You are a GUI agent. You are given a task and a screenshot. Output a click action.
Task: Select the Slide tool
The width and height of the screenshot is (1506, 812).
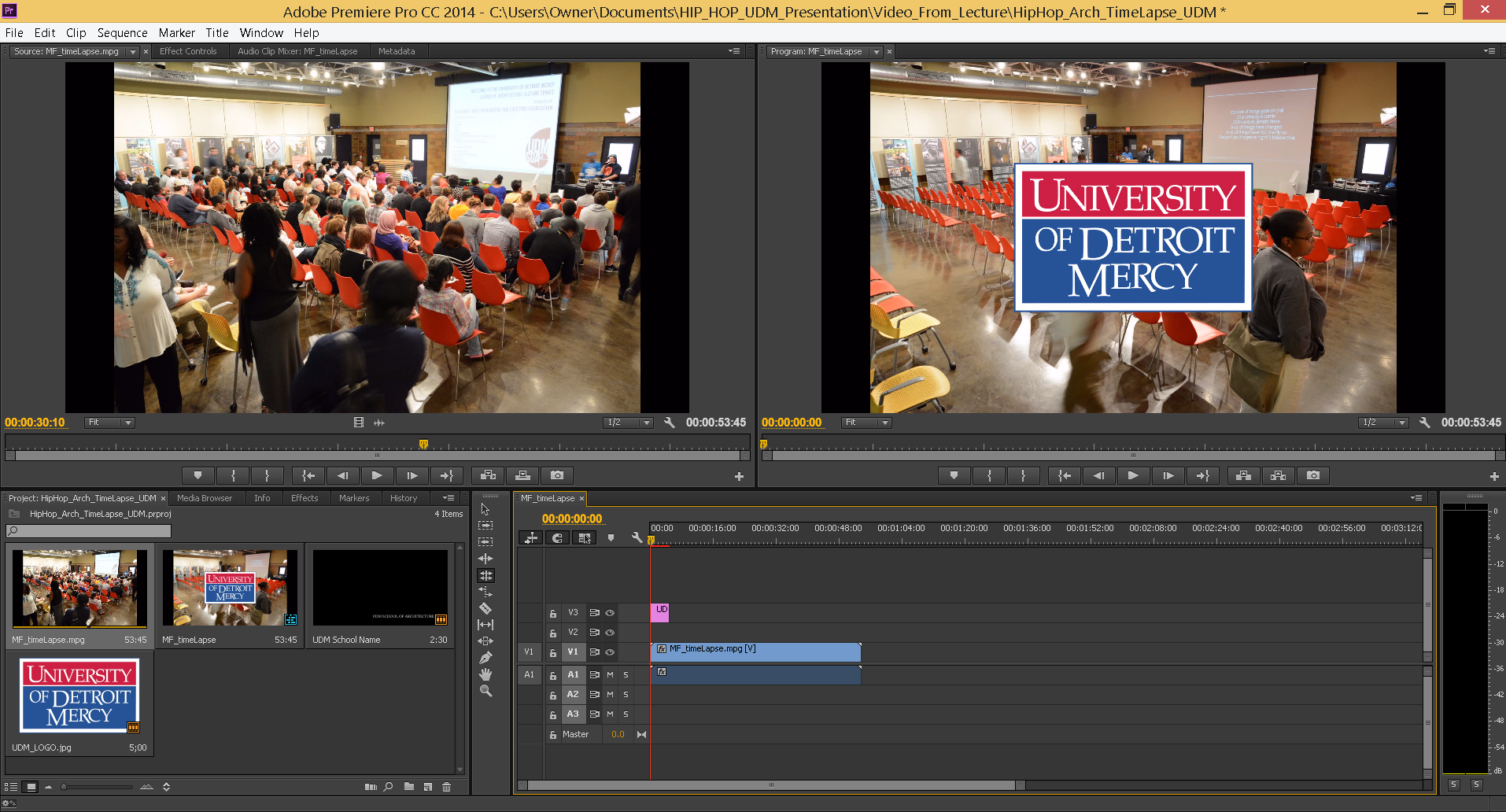[x=485, y=641]
